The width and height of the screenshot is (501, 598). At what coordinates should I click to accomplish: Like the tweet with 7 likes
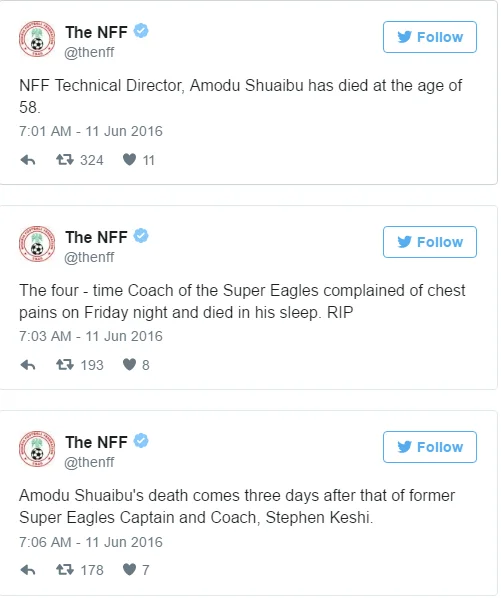tap(130, 570)
